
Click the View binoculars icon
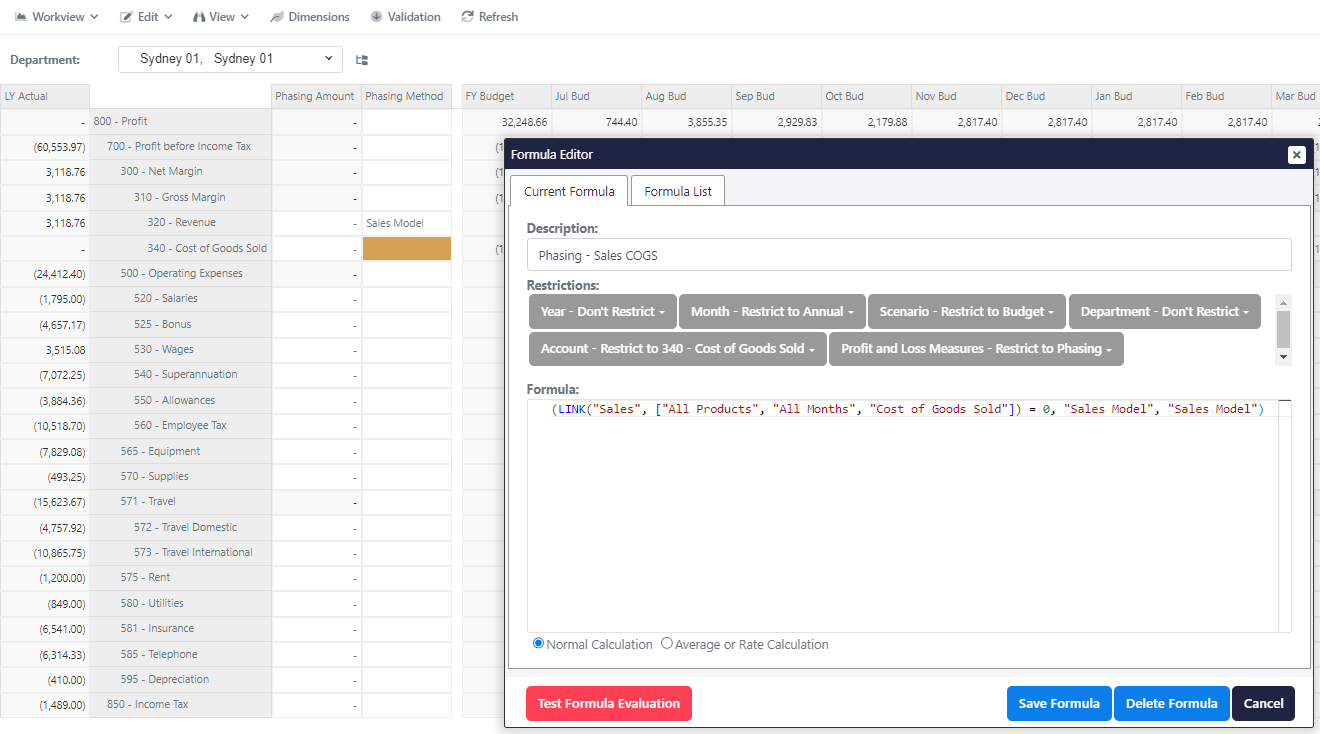pyautogui.click(x=199, y=17)
